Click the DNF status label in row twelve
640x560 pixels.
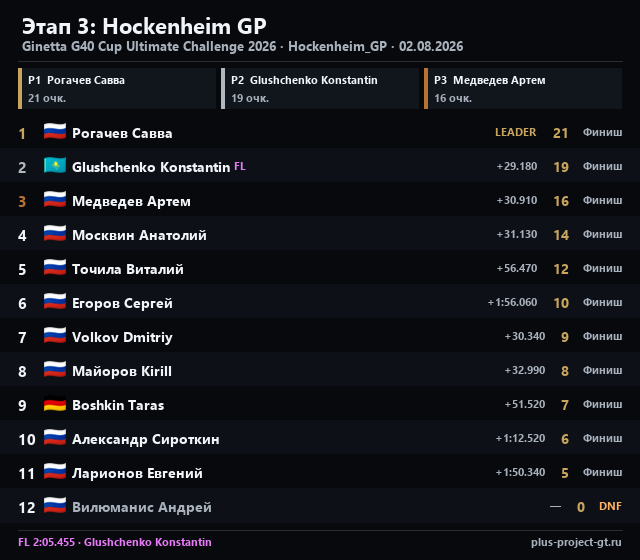610,506
